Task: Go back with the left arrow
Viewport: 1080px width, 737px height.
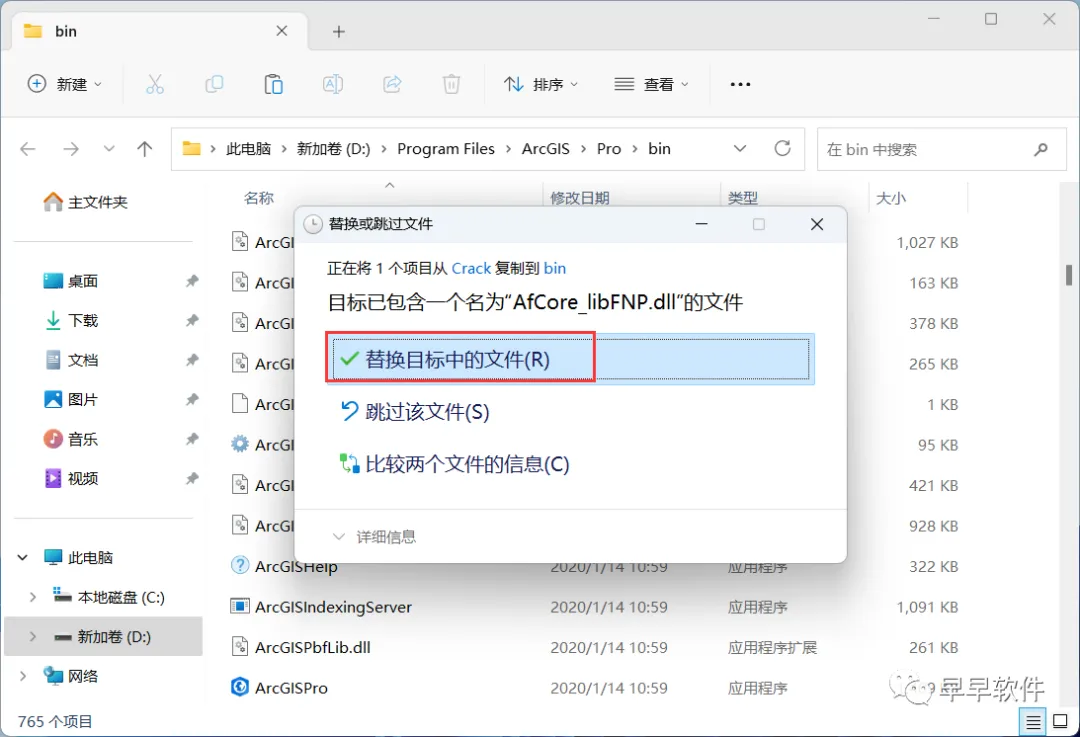Action: click(28, 149)
